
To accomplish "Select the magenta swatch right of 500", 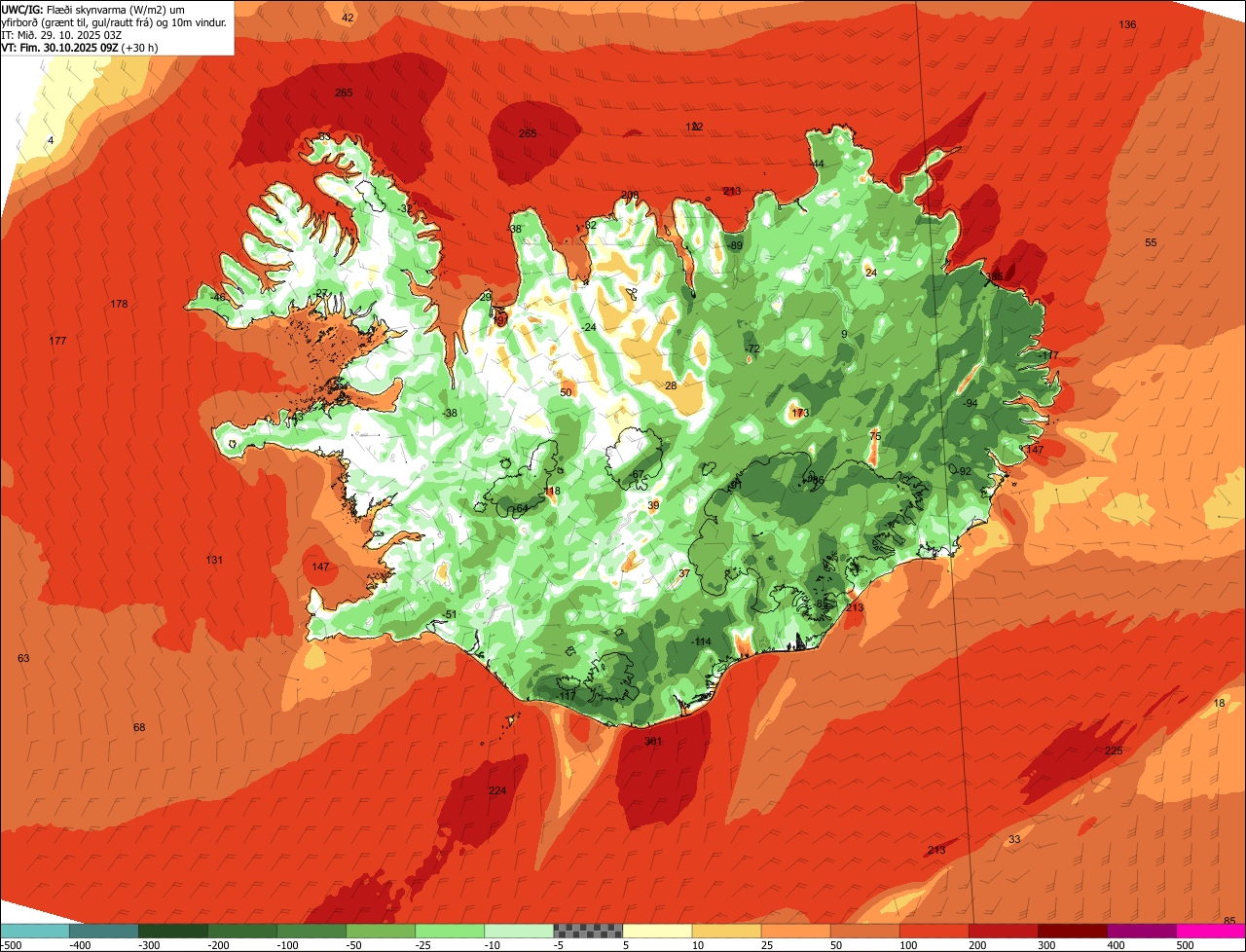I will pyautogui.click(x=1211, y=931).
